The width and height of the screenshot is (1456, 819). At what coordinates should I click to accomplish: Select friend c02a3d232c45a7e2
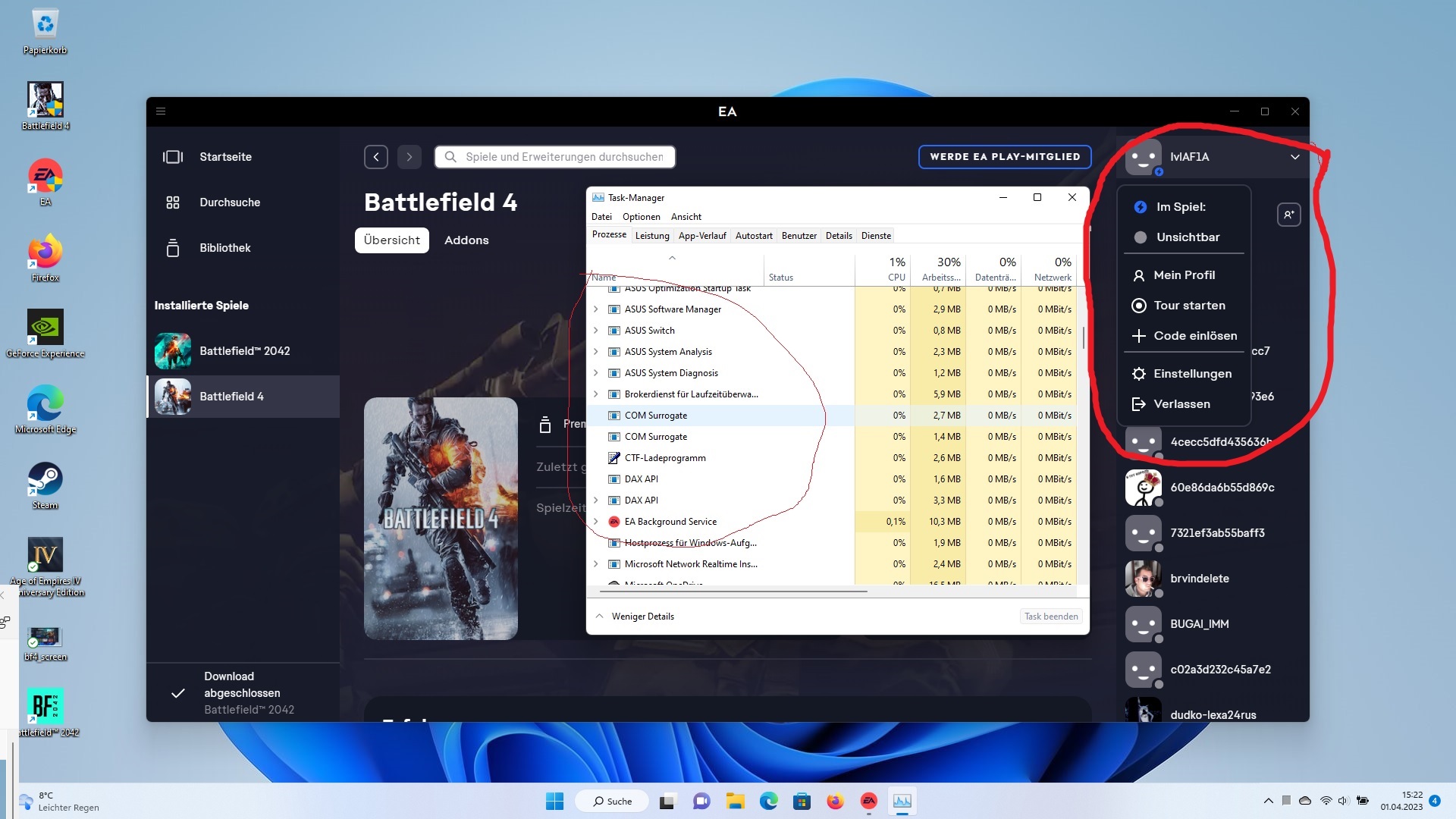click(1213, 670)
